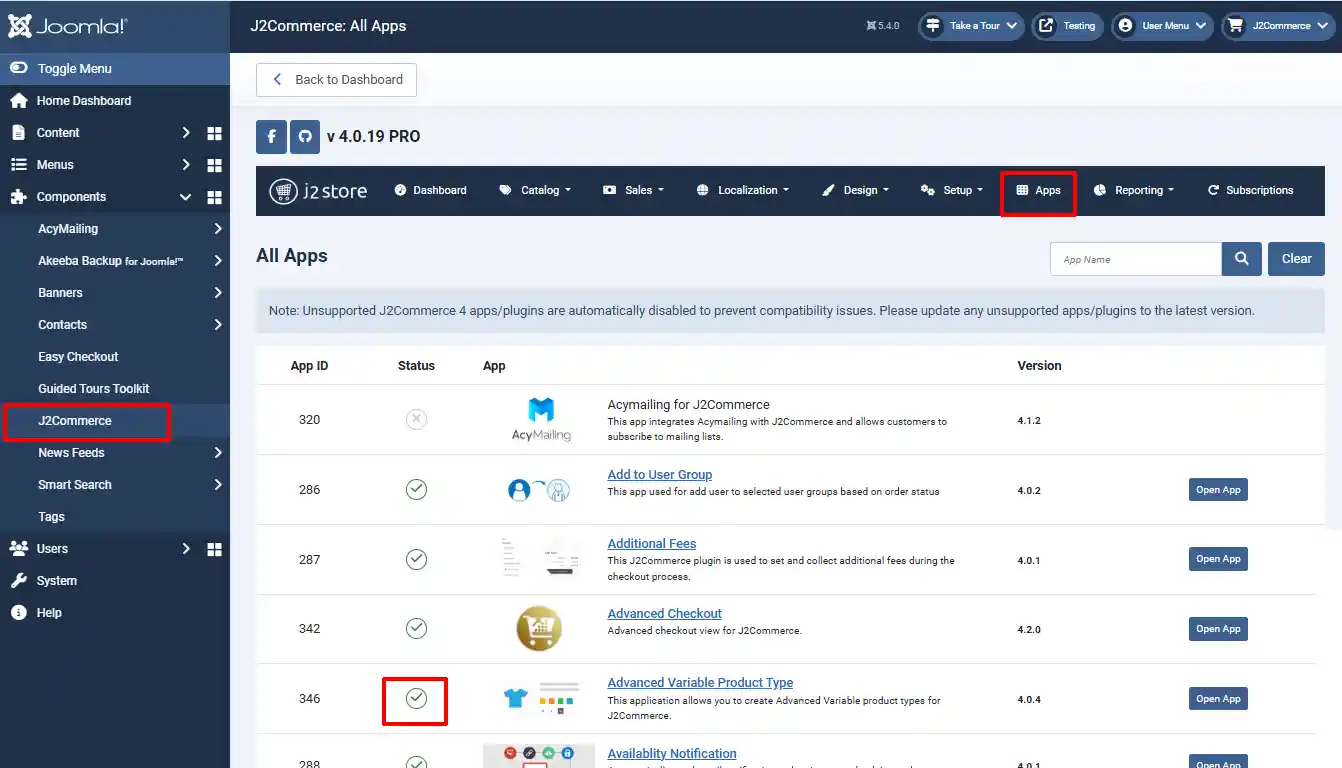
Task: Expand the Banners submenu
Action: [x=218, y=293]
